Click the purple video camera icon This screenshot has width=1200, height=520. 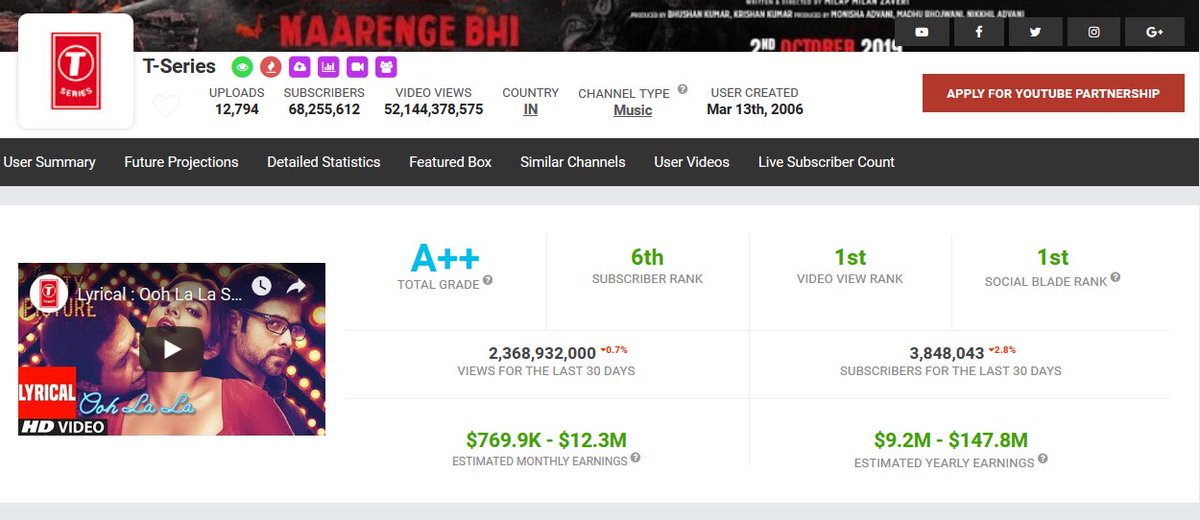[x=357, y=67]
